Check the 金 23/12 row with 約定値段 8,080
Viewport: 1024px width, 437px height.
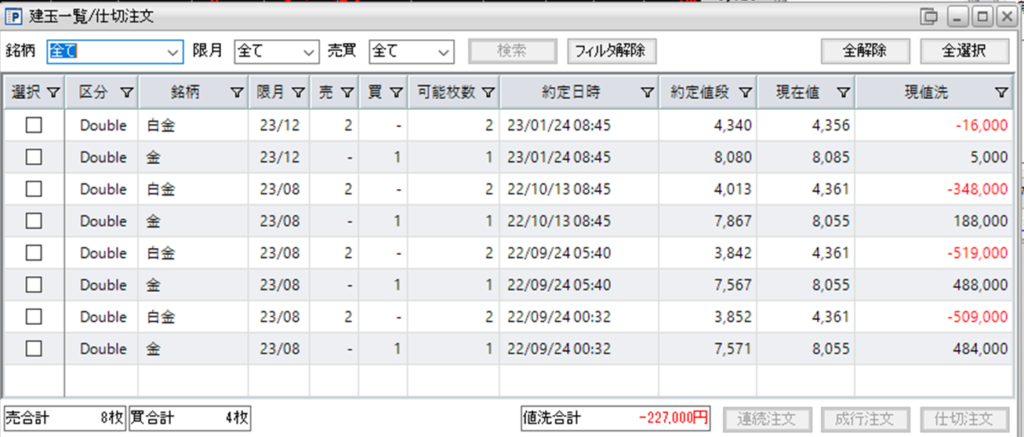pos(33,157)
